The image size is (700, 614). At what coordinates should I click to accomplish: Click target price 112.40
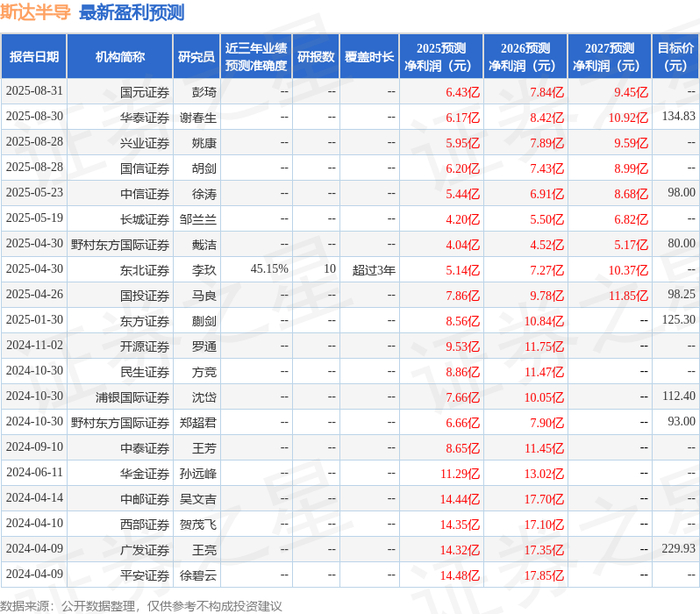click(x=679, y=396)
